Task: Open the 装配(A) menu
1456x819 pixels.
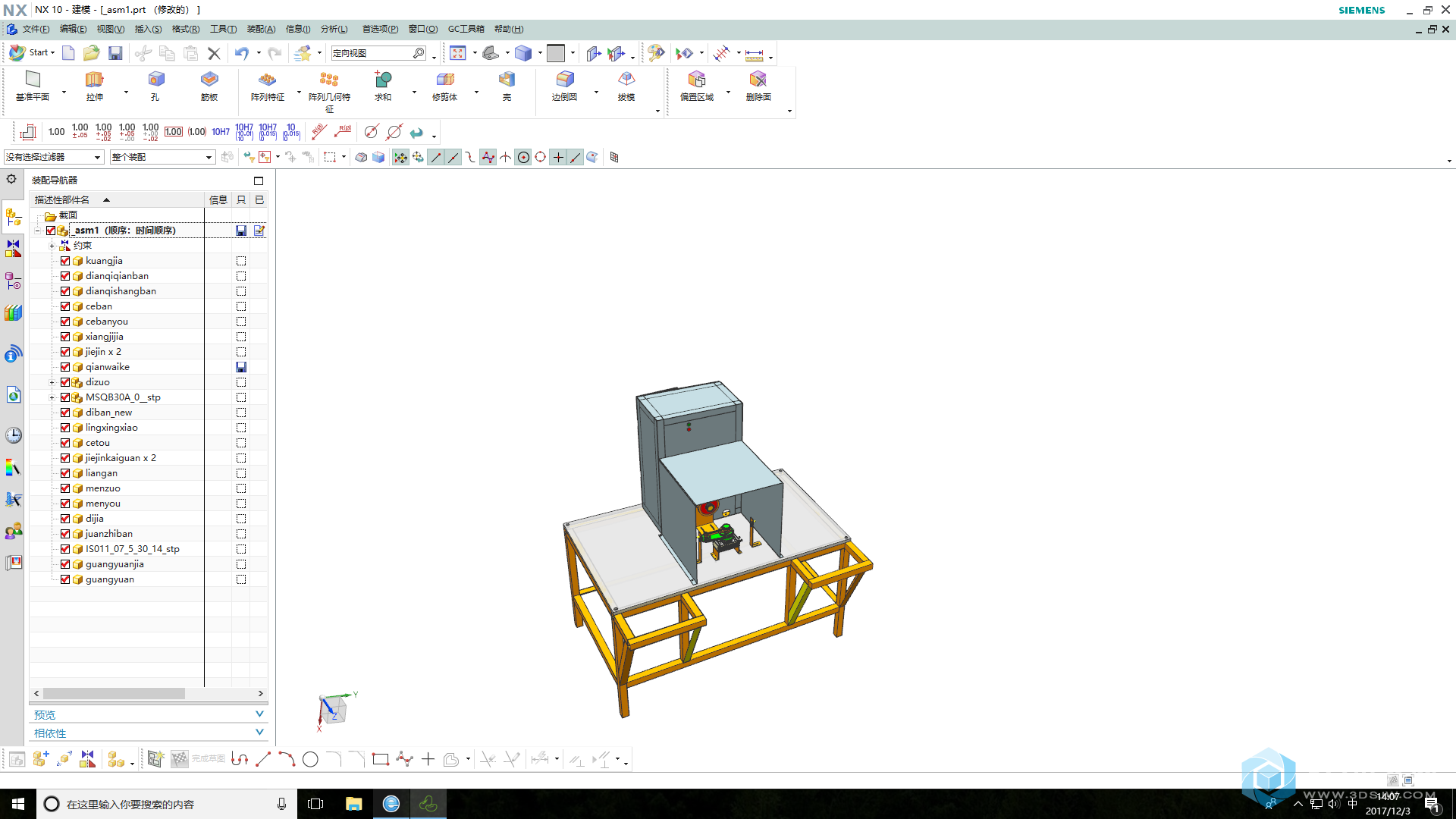Action: (261, 29)
